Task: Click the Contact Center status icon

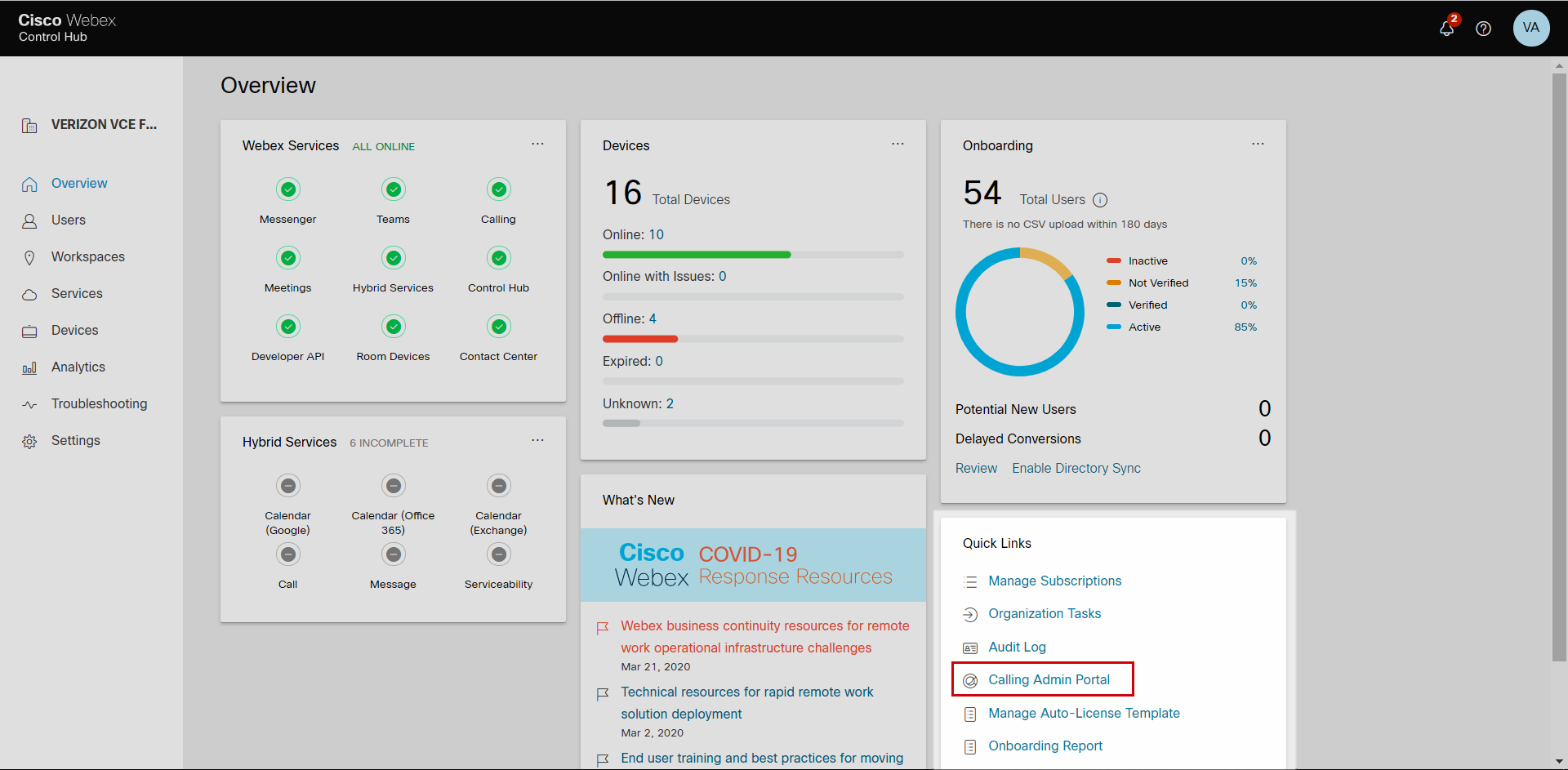Action: pos(498,326)
